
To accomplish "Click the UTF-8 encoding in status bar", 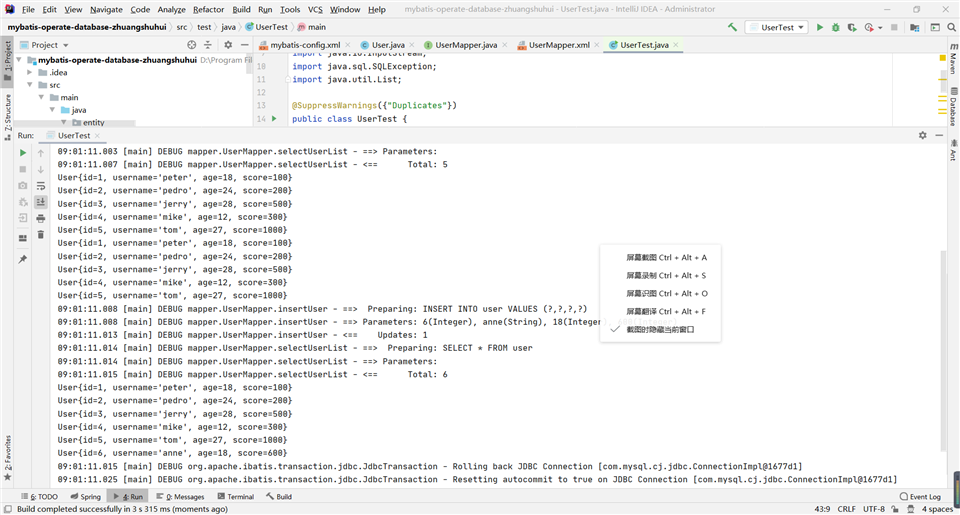I will (x=874, y=509).
